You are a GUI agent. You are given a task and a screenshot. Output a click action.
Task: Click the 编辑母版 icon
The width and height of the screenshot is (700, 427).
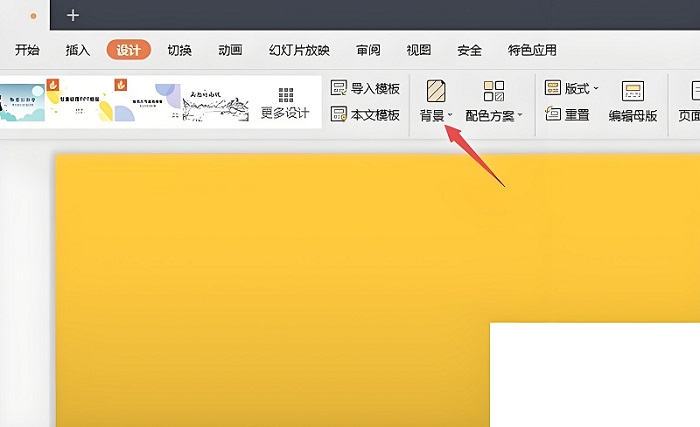pos(633,91)
